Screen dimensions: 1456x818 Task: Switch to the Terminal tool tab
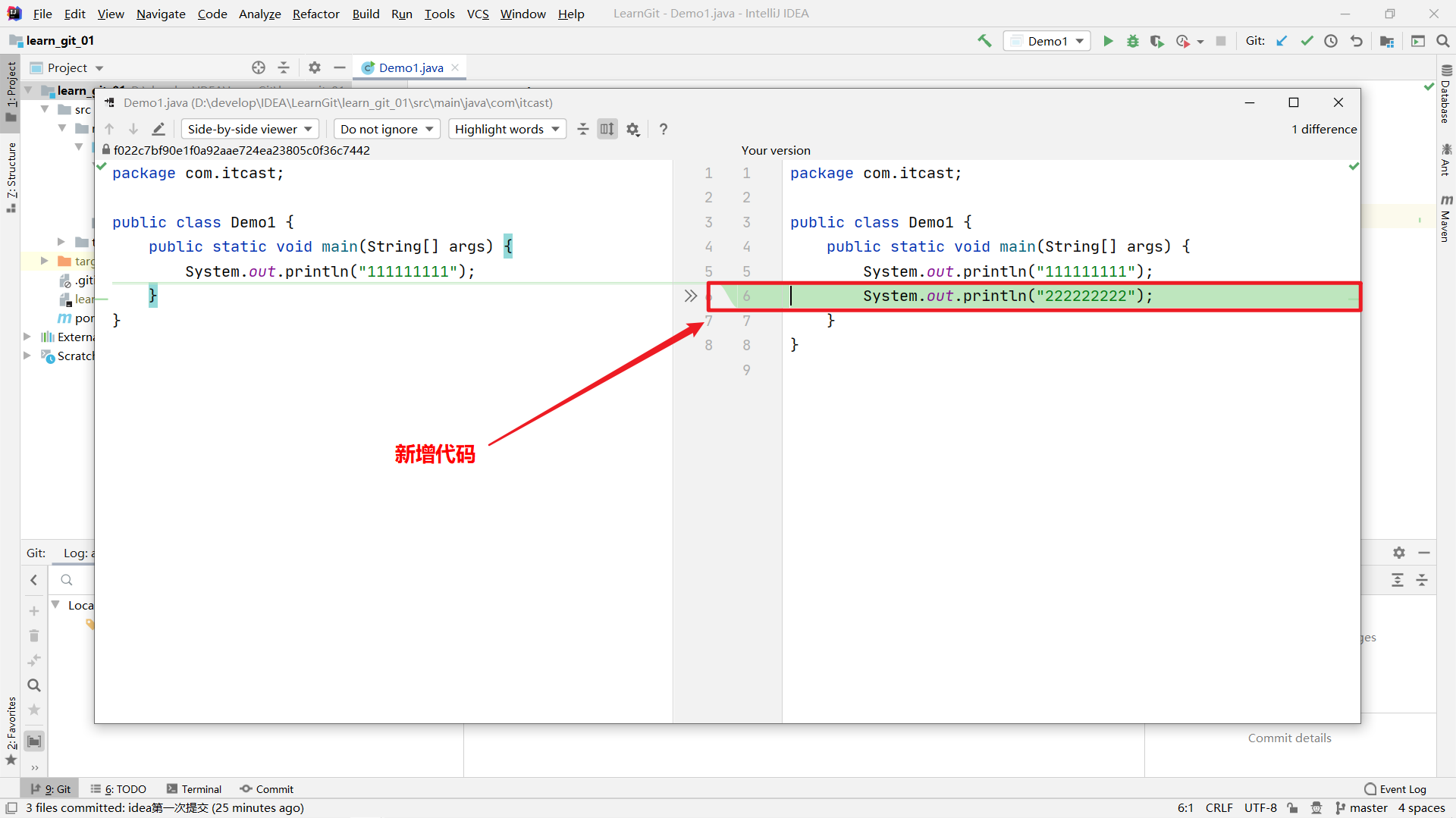(x=194, y=789)
